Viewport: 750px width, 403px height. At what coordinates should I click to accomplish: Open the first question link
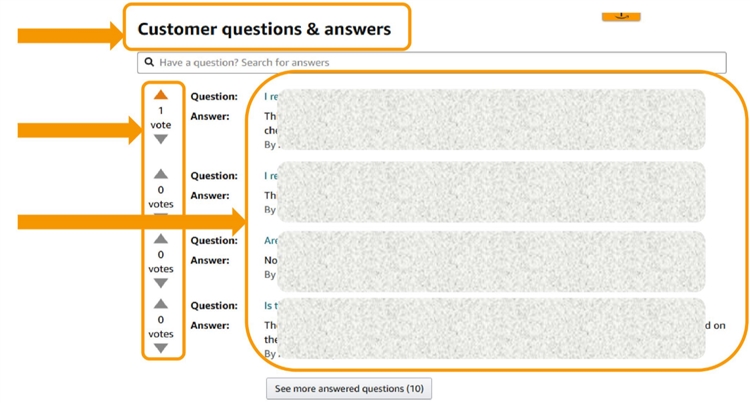coord(269,97)
